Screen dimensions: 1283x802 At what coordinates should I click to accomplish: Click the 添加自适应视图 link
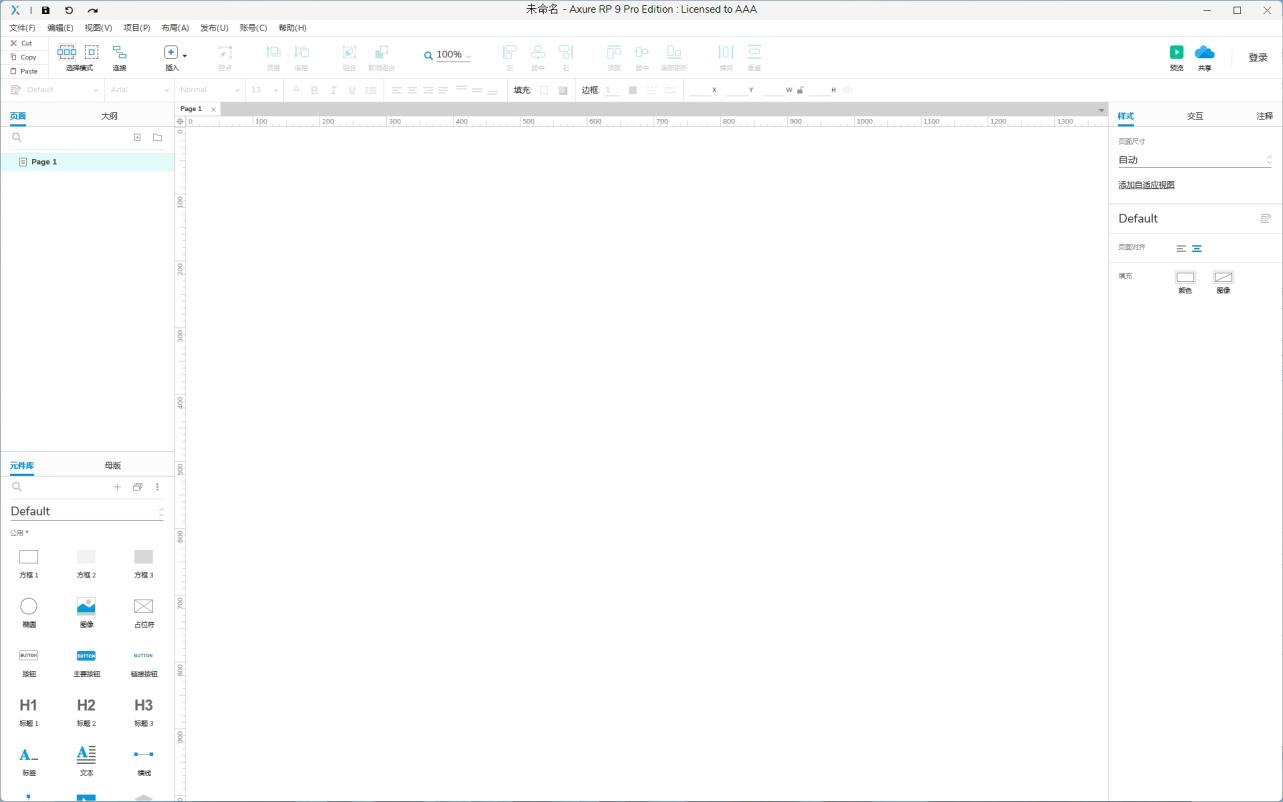(1146, 185)
